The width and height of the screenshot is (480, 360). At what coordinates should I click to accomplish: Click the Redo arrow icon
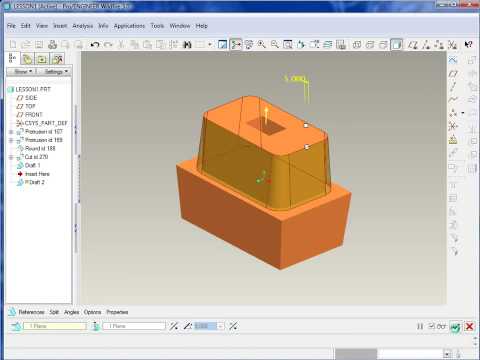point(108,44)
